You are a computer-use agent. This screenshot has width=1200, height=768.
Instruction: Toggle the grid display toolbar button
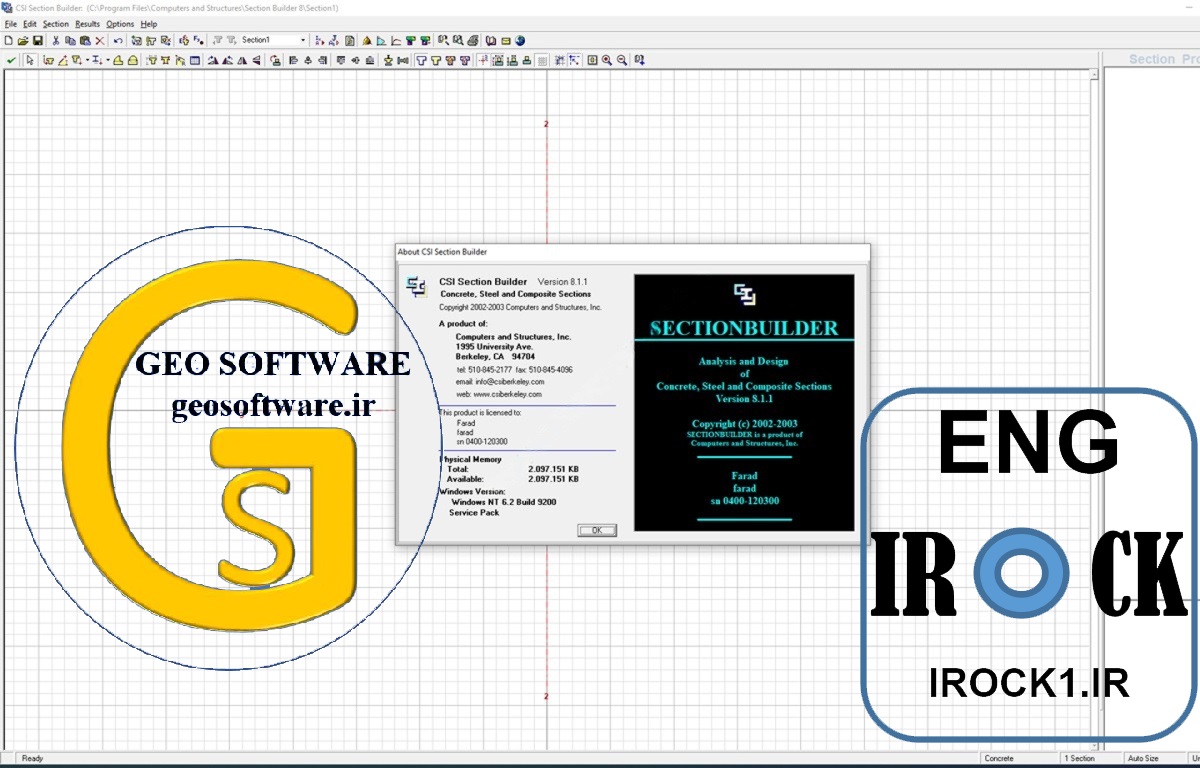coord(542,60)
